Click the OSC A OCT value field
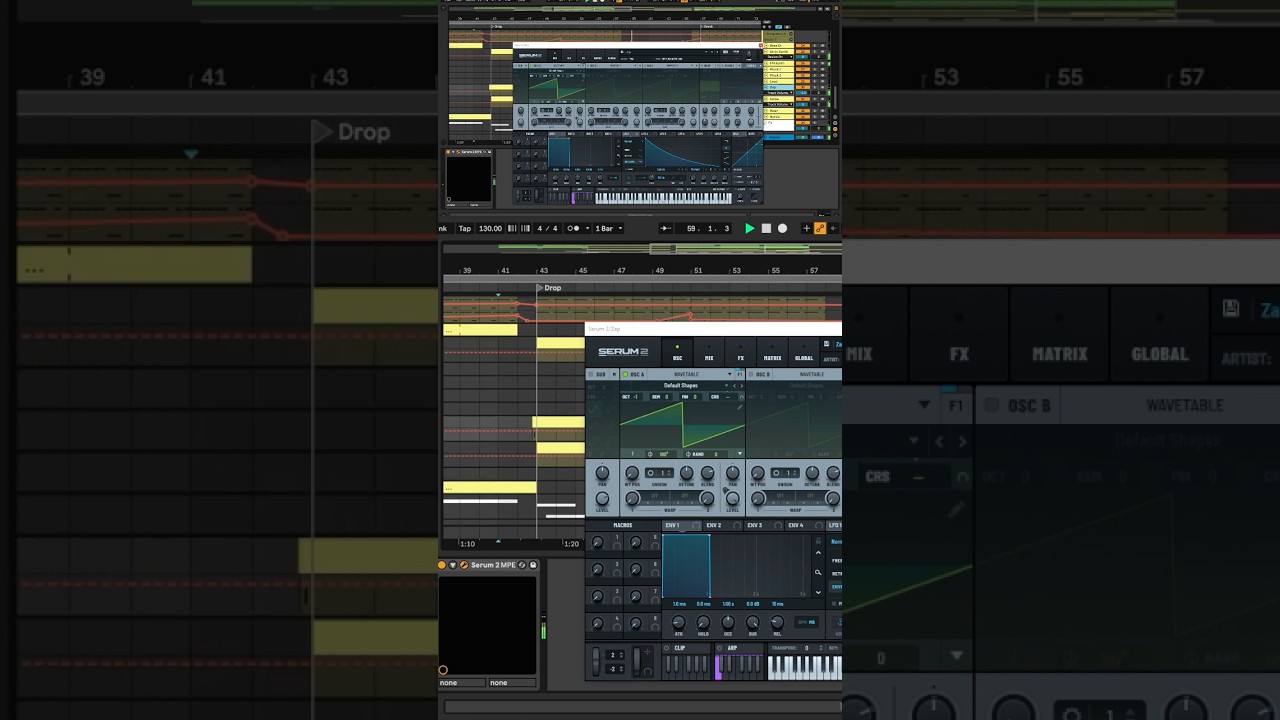 [634, 397]
